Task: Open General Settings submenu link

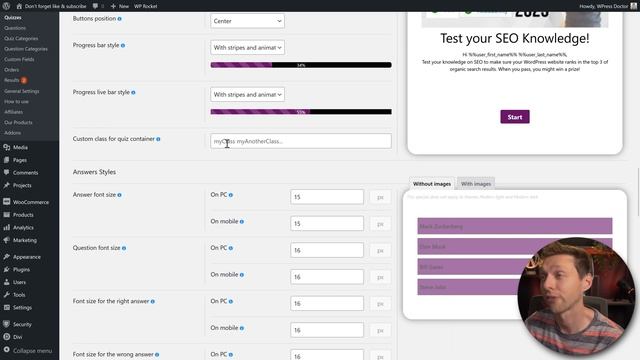Action: (x=22, y=91)
